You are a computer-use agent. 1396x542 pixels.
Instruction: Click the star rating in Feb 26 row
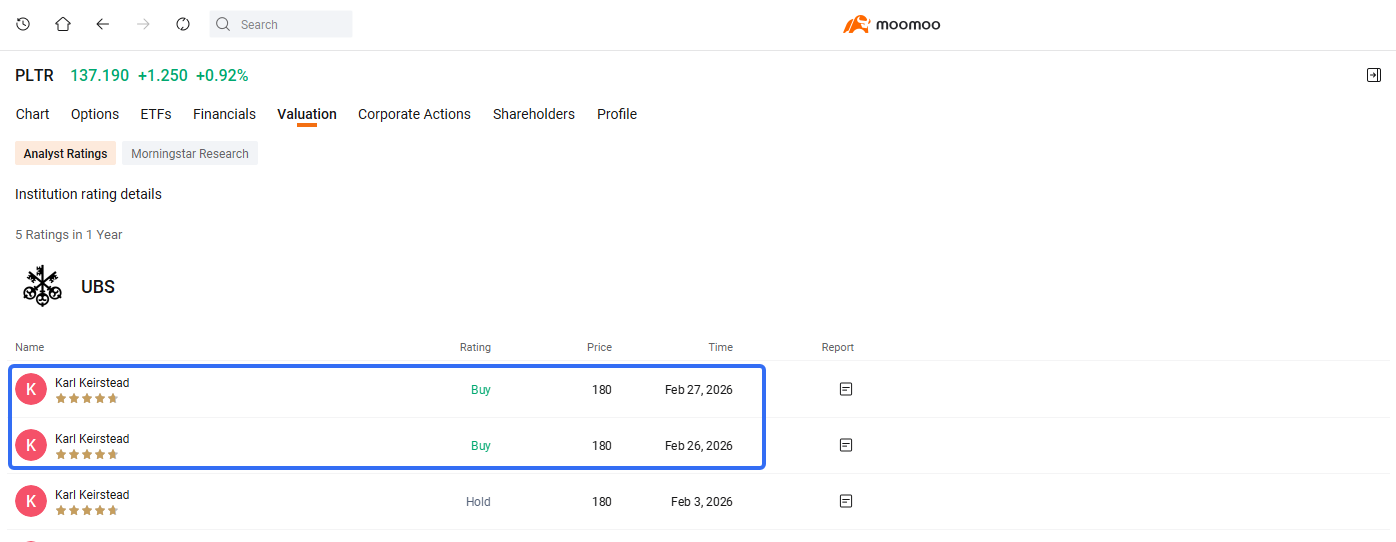(87, 454)
